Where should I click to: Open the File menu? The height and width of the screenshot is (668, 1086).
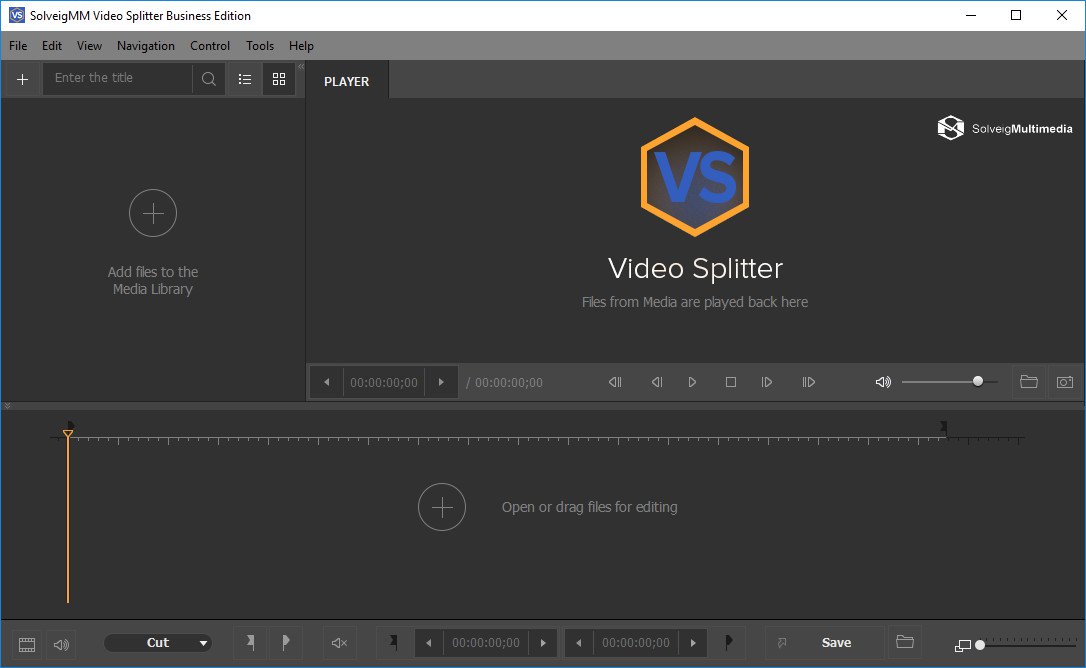tap(18, 46)
